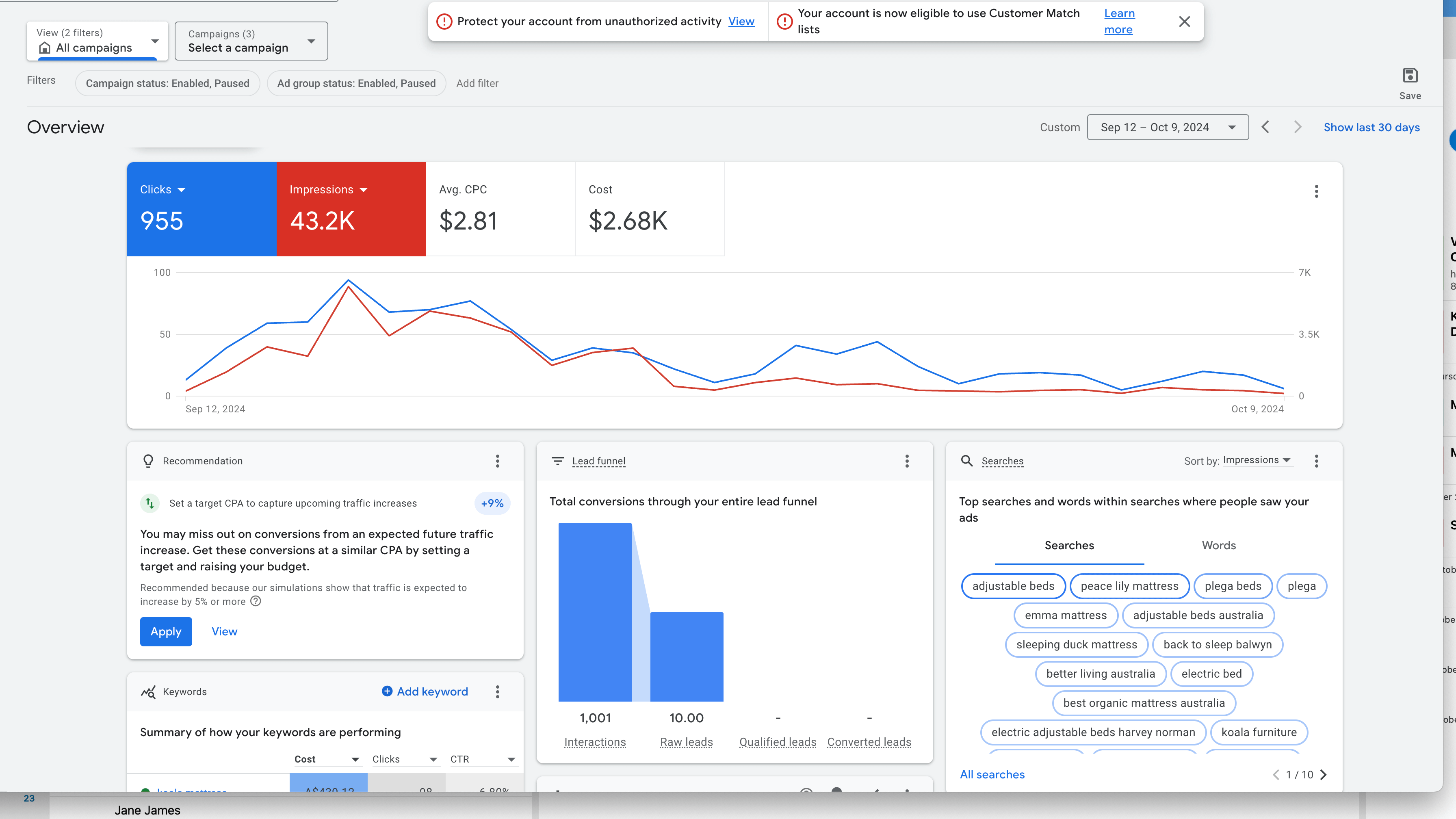Click Learn more link in banner
Image resolution: width=1456 pixels, height=819 pixels.
pyautogui.click(x=1119, y=22)
